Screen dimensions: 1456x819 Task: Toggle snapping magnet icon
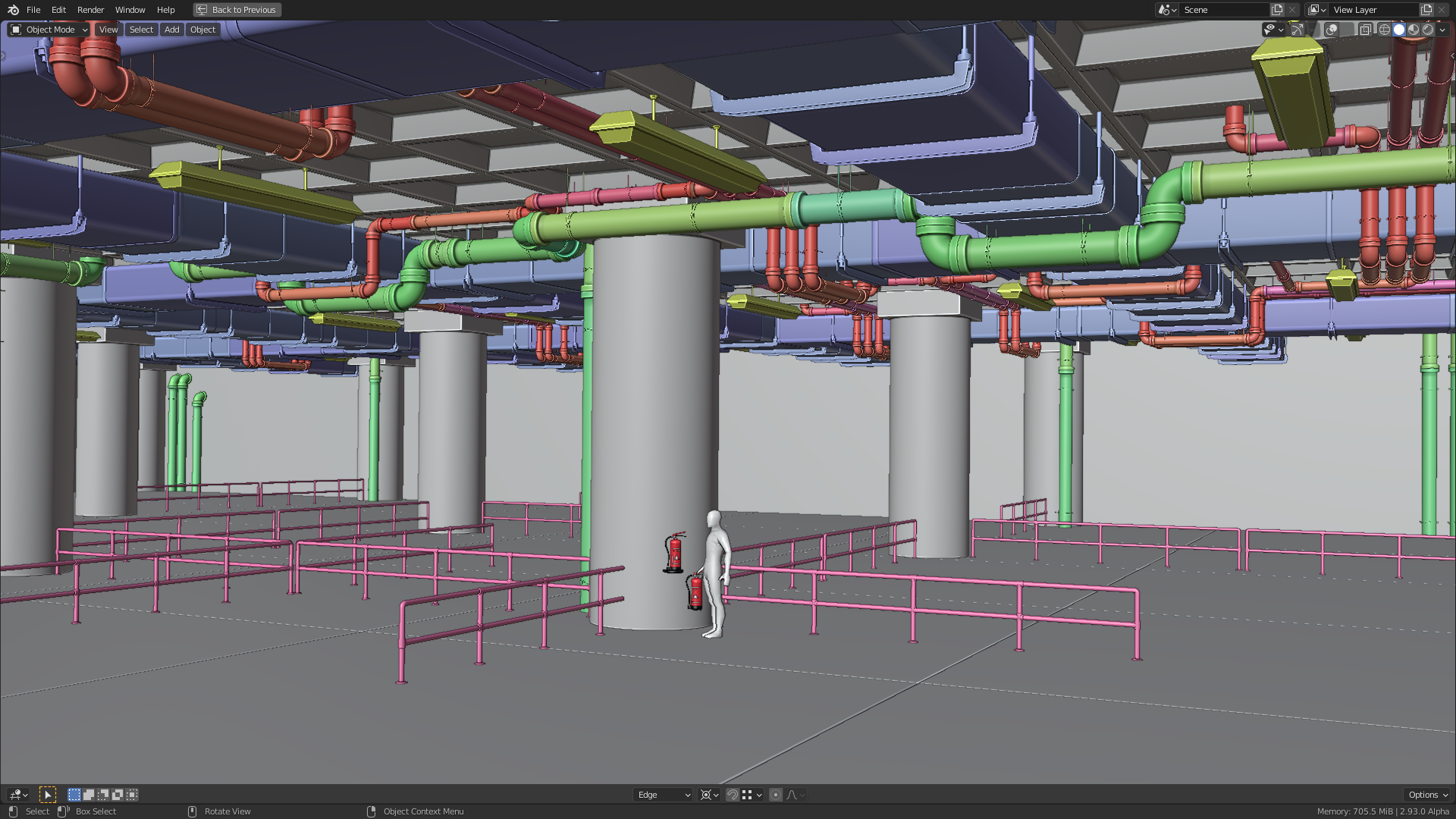click(x=733, y=795)
